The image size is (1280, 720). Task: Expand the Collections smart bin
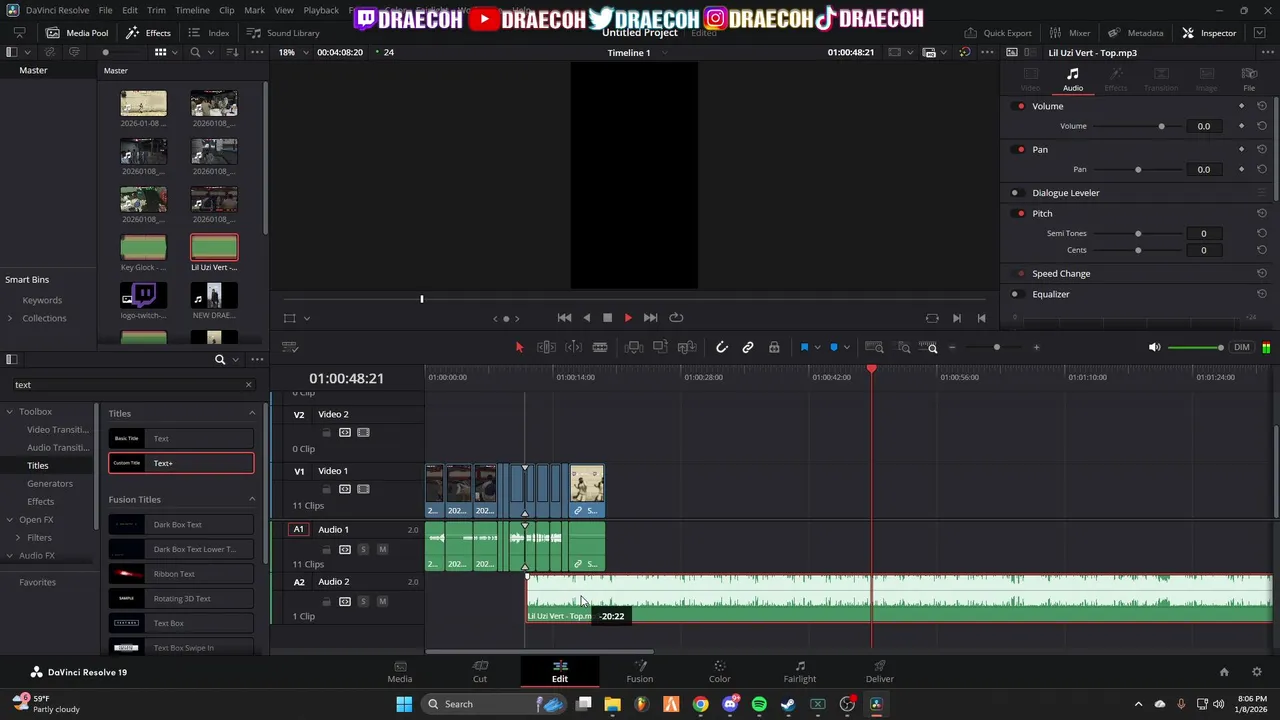pyautogui.click(x=10, y=318)
